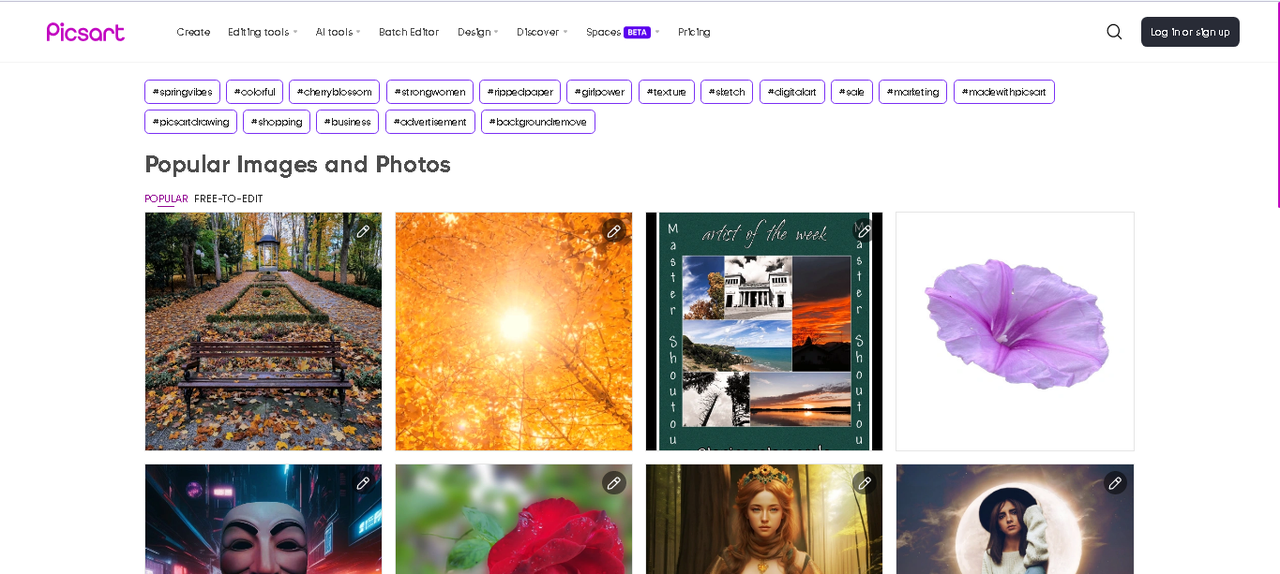Image resolution: width=1280 pixels, height=574 pixels.
Task: Expand the Discover dropdown menu
Action: pos(542,32)
